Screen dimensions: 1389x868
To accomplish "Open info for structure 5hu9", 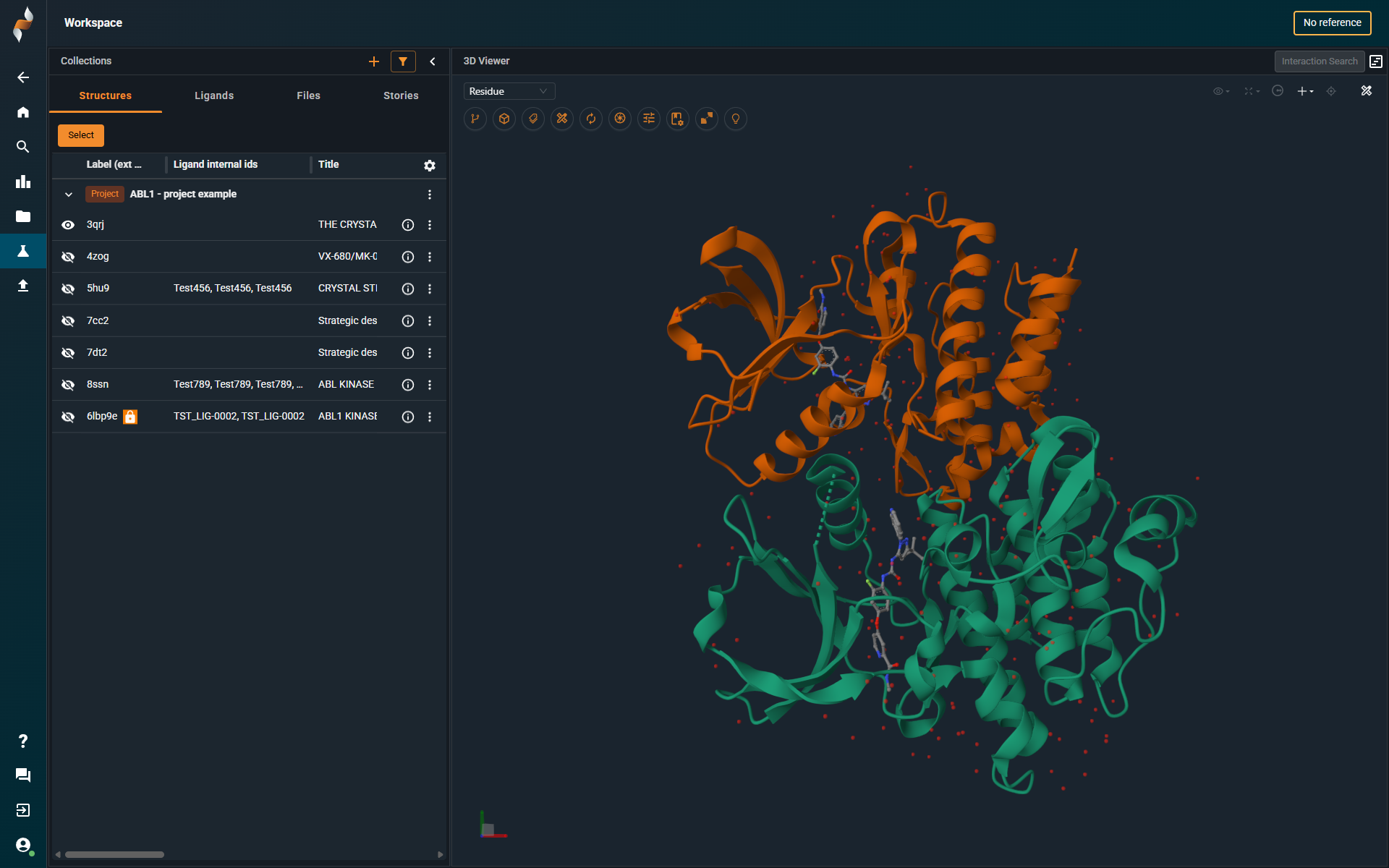I will point(408,289).
